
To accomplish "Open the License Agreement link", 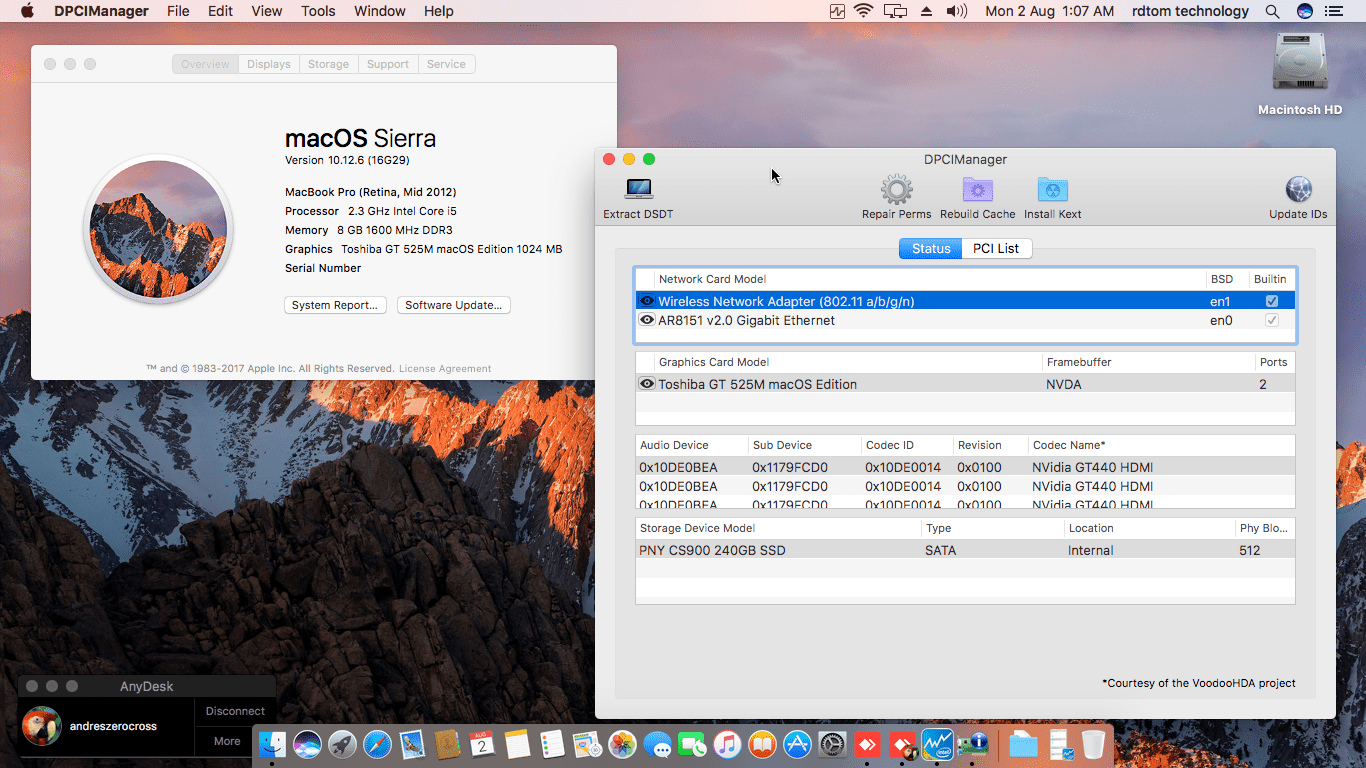I will (x=445, y=369).
